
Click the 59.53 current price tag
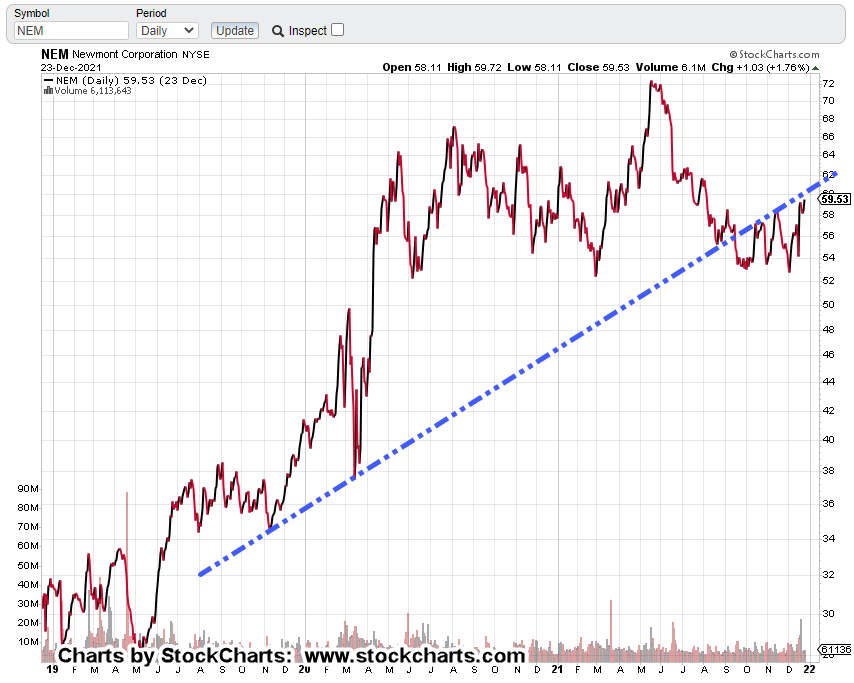click(835, 199)
